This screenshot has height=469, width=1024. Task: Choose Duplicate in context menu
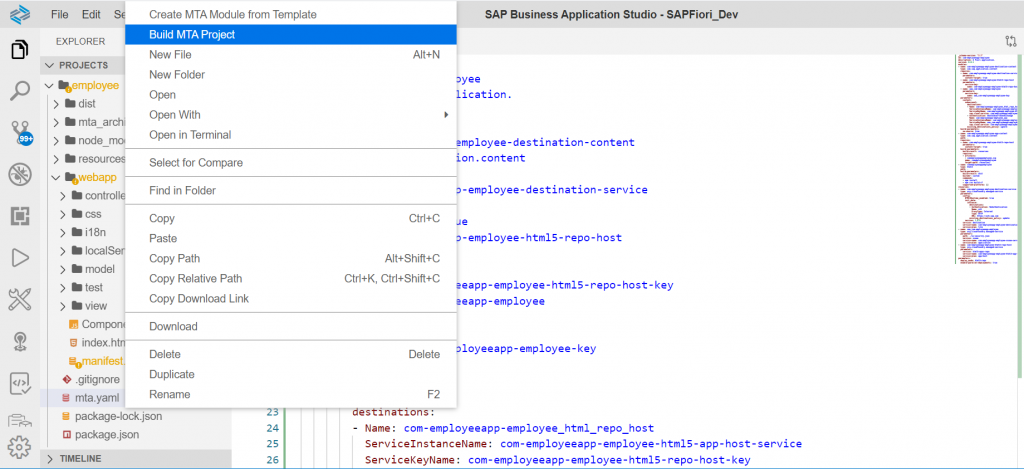coord(291,374)
